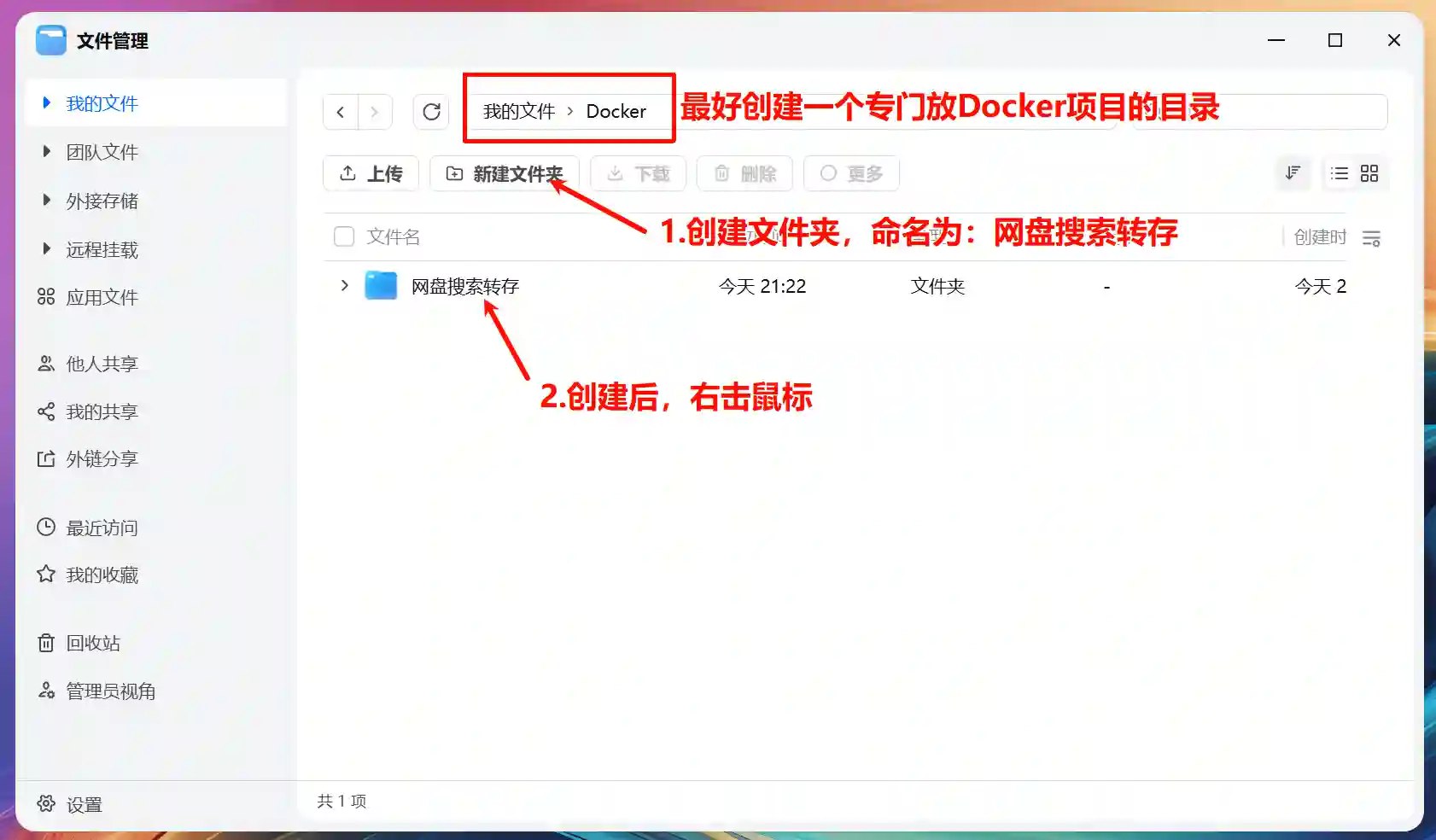Select 我的收藏 in the sidebar
This screenshot has height=840, width=1436.
click(101, 575)
